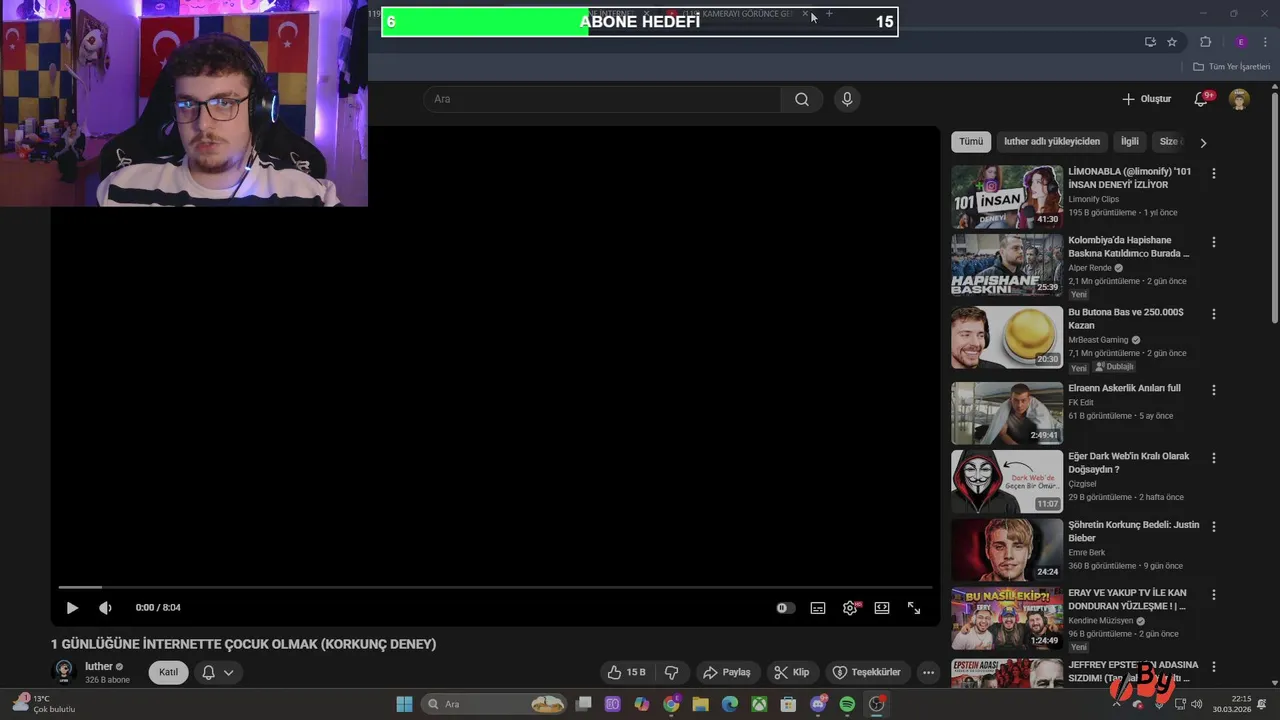Open Task View from the taskbar

point(584,704)
